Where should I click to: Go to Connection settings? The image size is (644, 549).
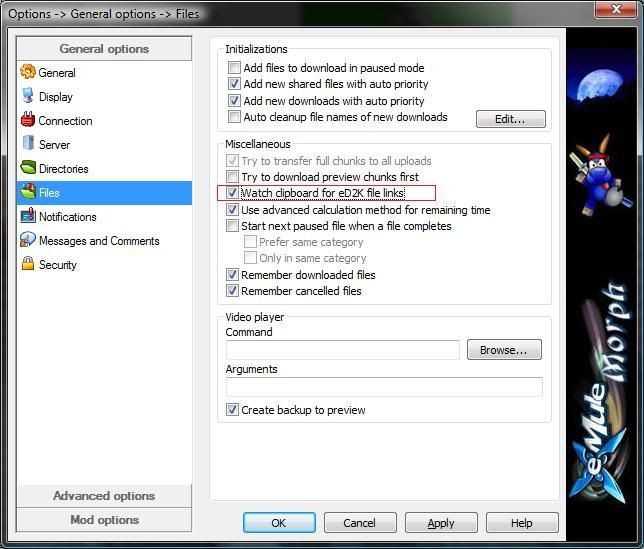coord(104,121)
